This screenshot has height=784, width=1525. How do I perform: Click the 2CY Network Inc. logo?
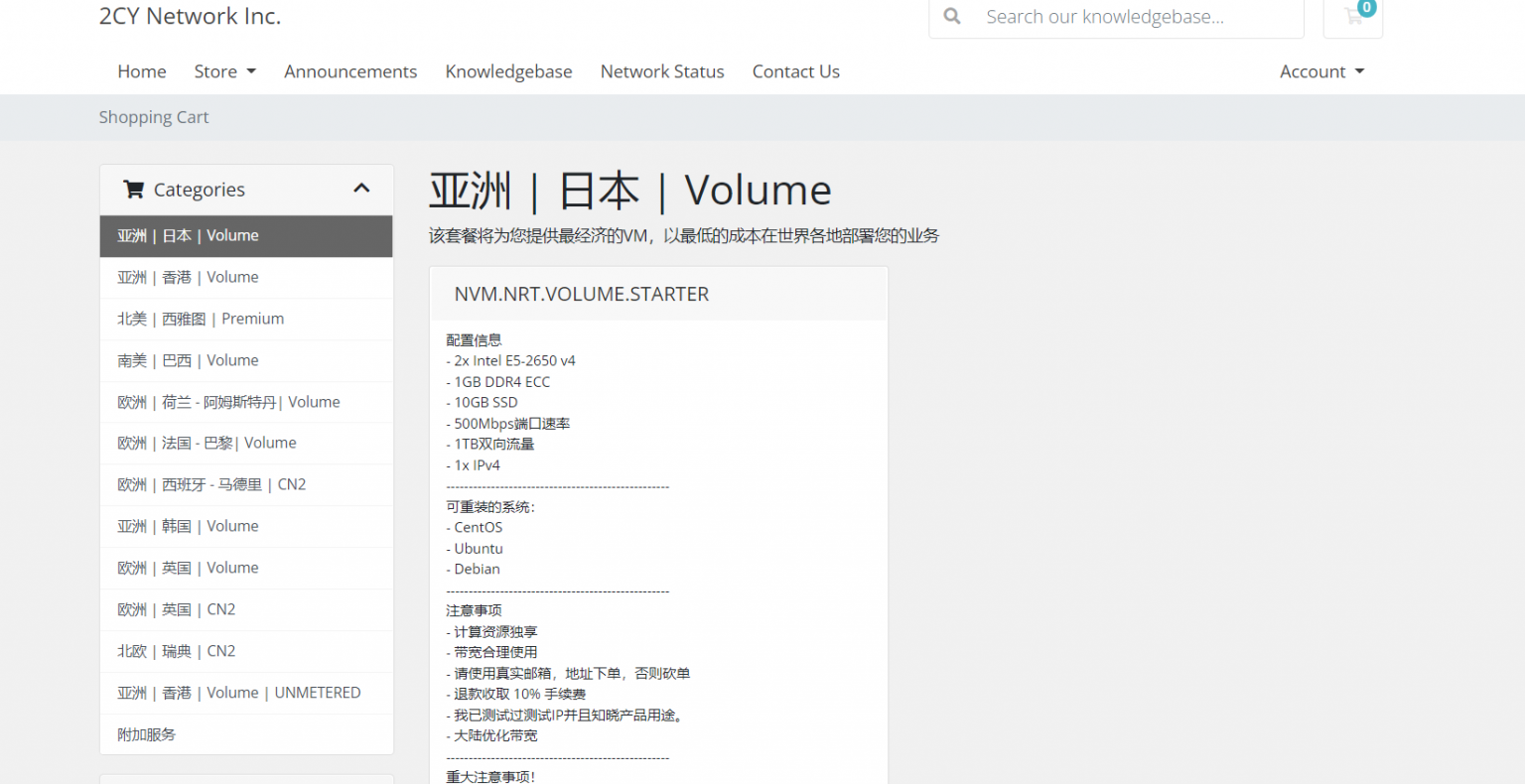click(190, 17)
